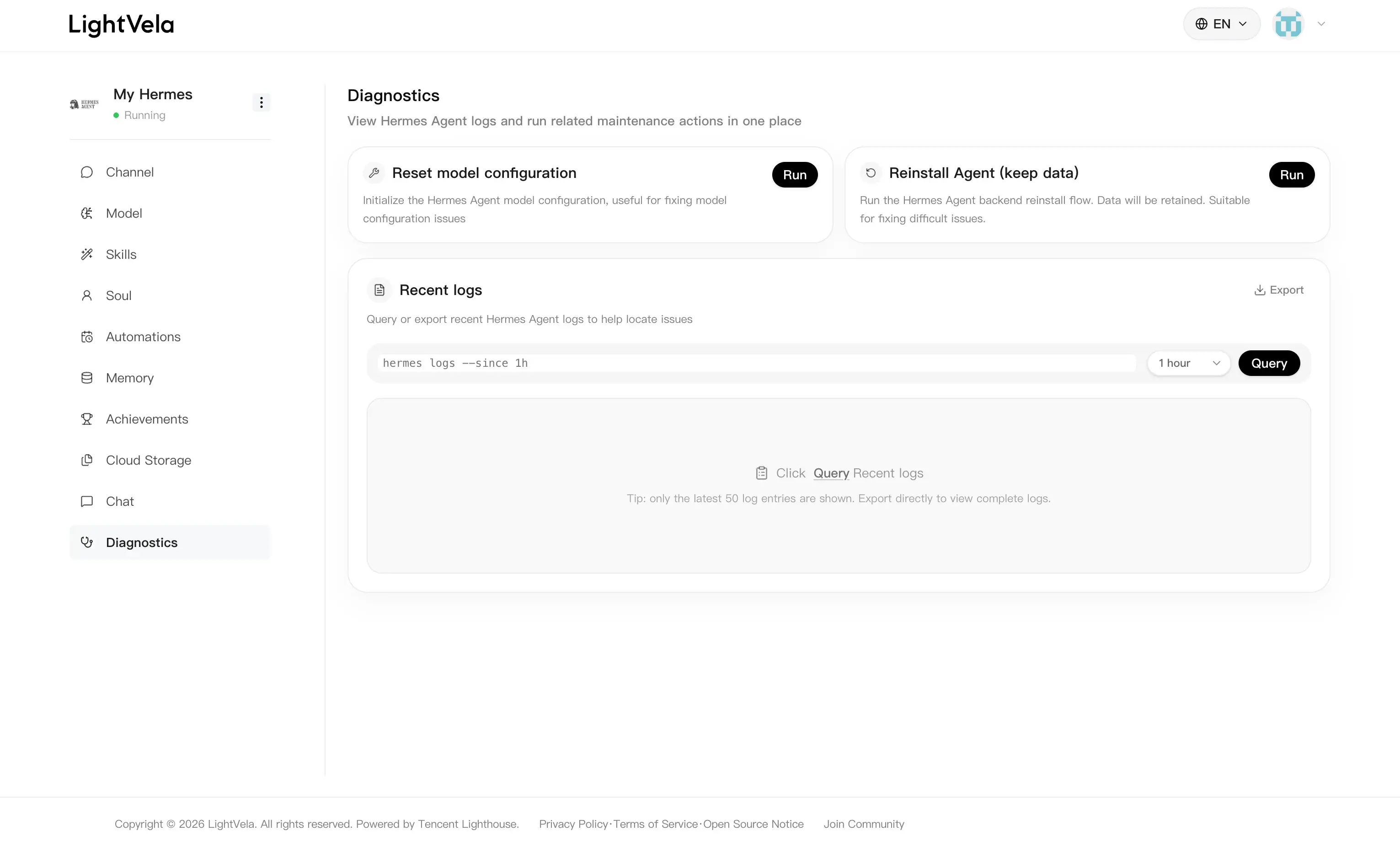
Task: Click the underlined Query link in empty logs
Action: click(831, 473)
